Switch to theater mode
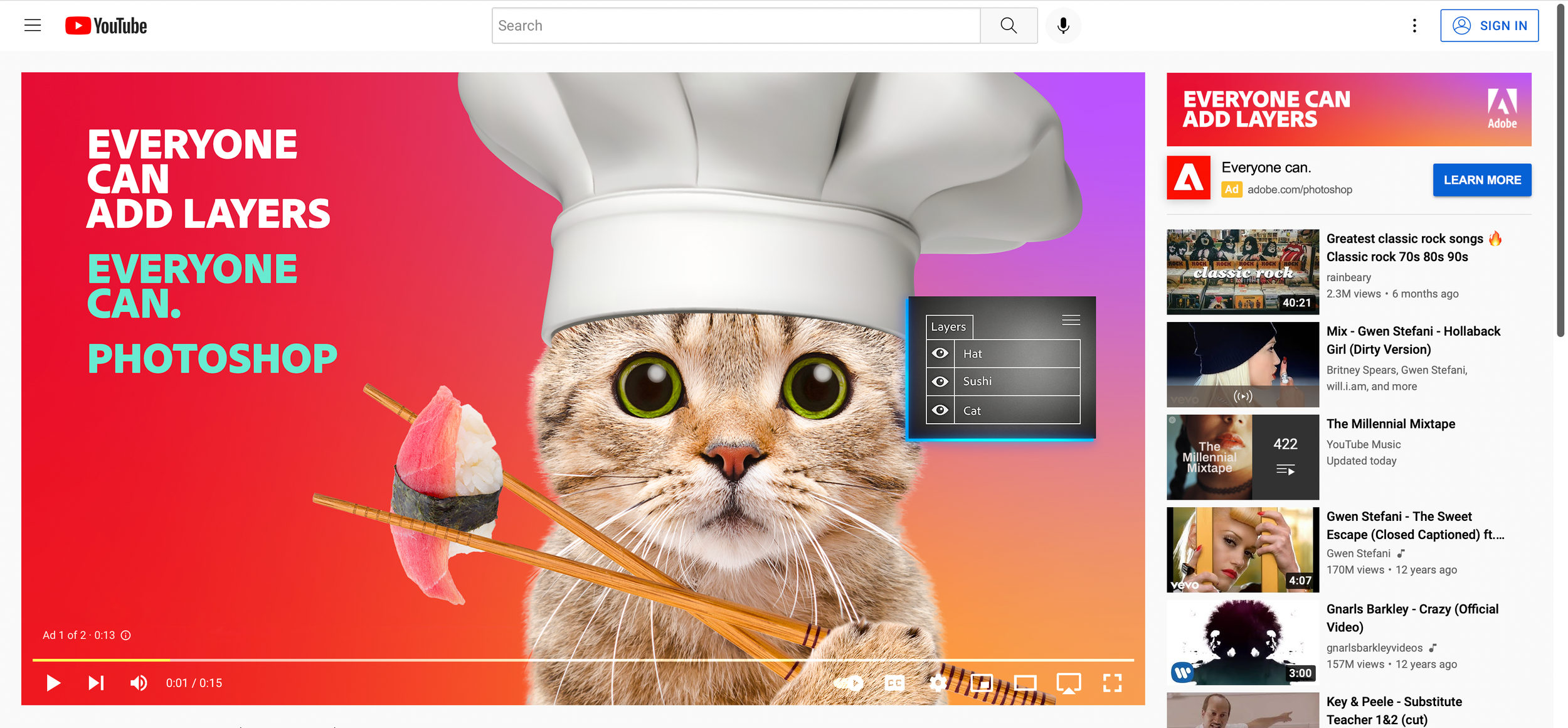1568x728 pixels. pos(1025,683)
